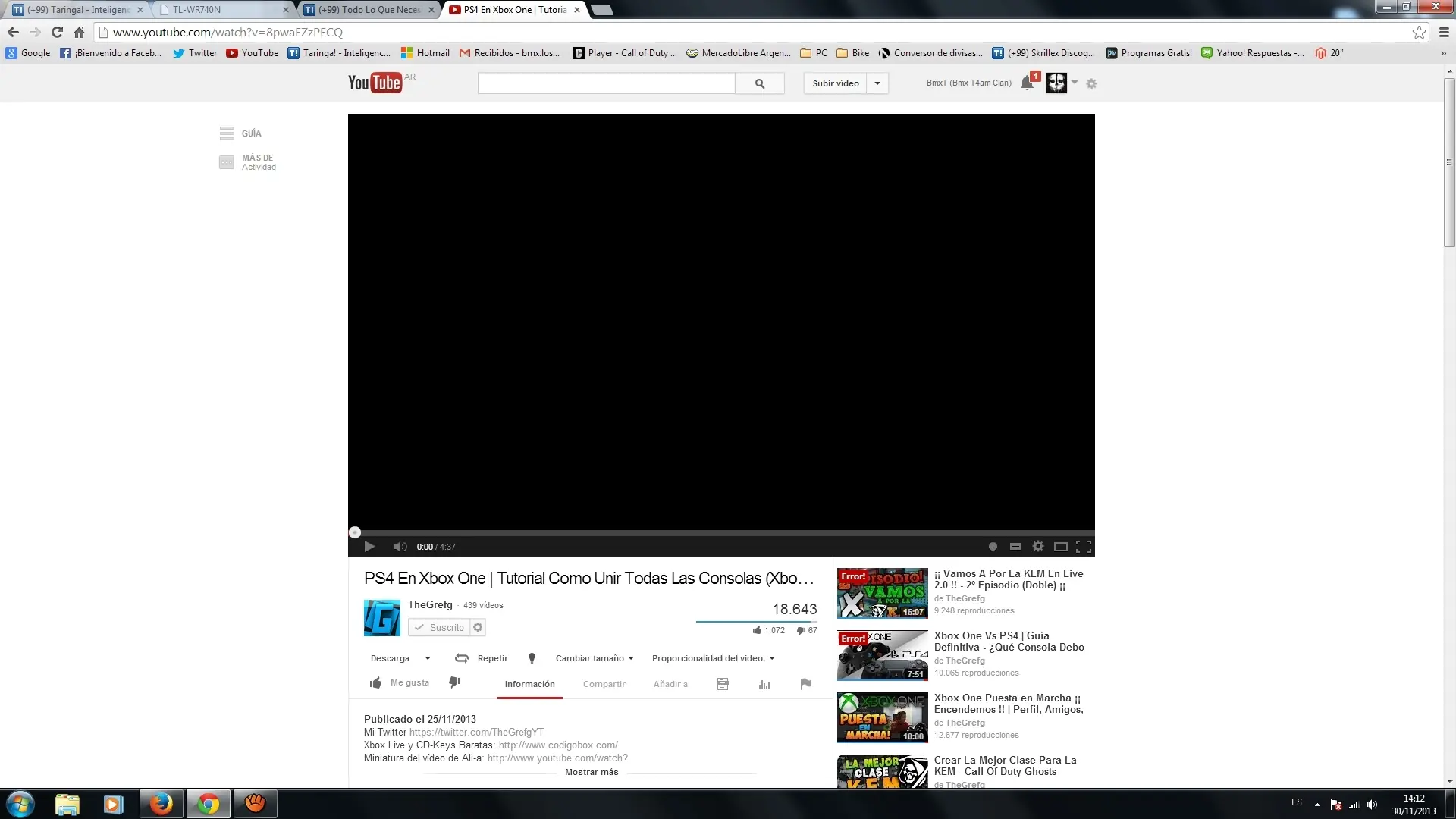This screenshot has width=1456, height=819.
Task: Open the Hotmail bookmark
Action: tap(425, 53)
